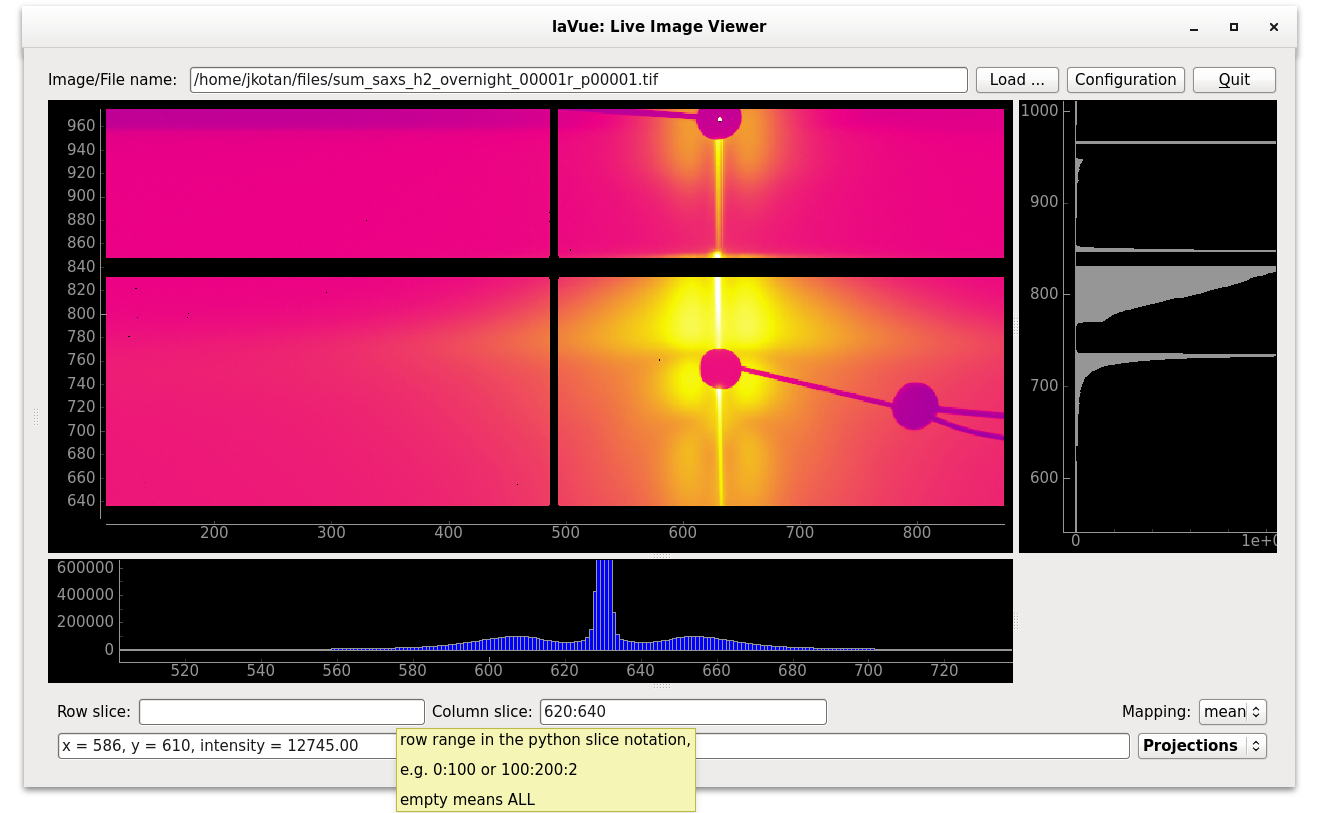The width and height of the screenshot is (1323, 813).
Task: Click the Column slice field showing 620:640
Action: point(682,712)
